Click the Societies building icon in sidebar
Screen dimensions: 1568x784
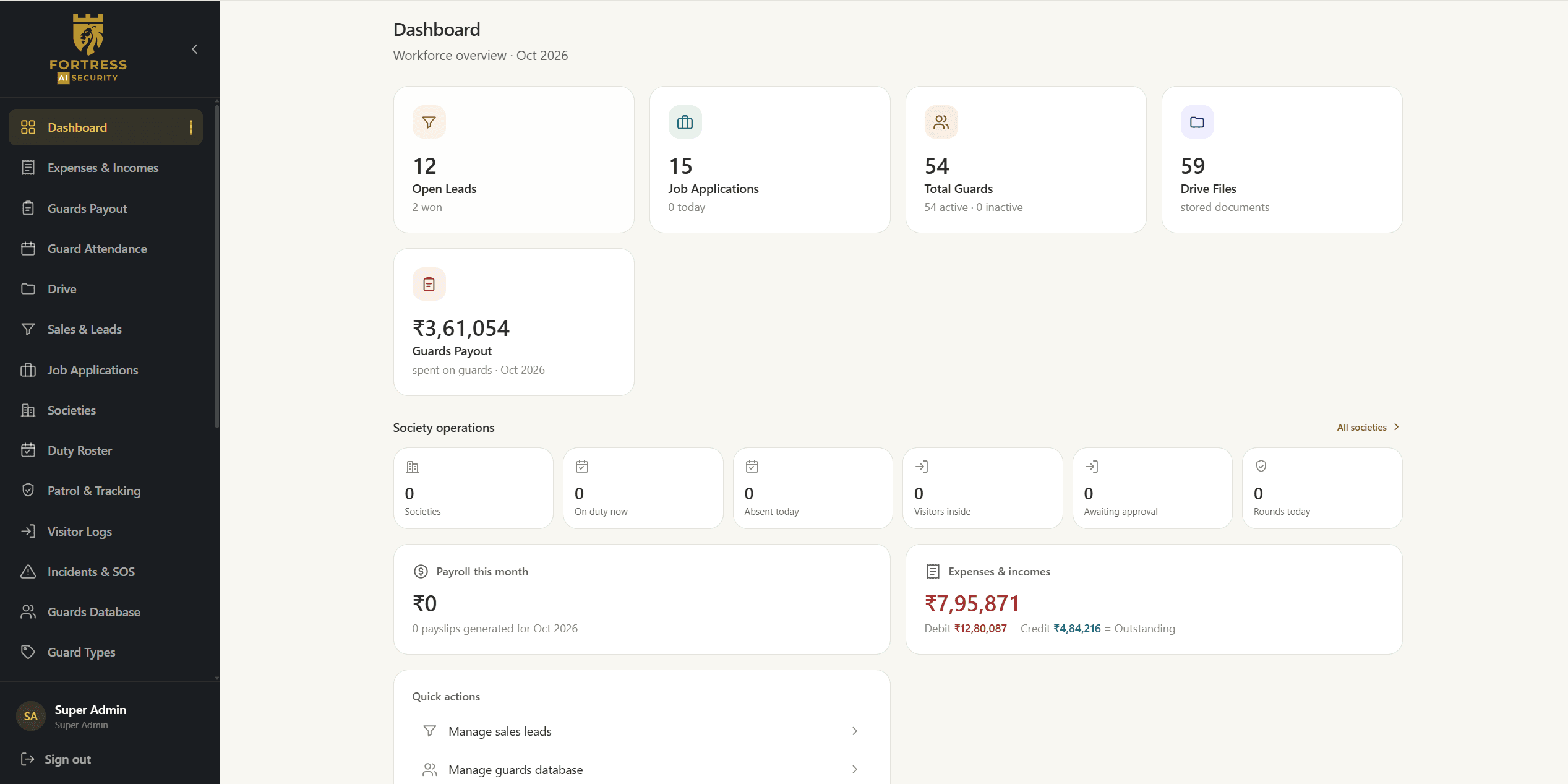coord(28,410)
